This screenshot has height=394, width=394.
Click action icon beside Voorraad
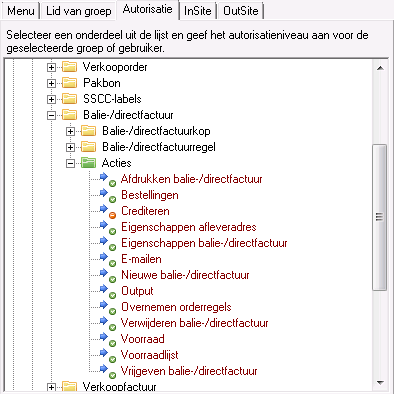point(108,340)
